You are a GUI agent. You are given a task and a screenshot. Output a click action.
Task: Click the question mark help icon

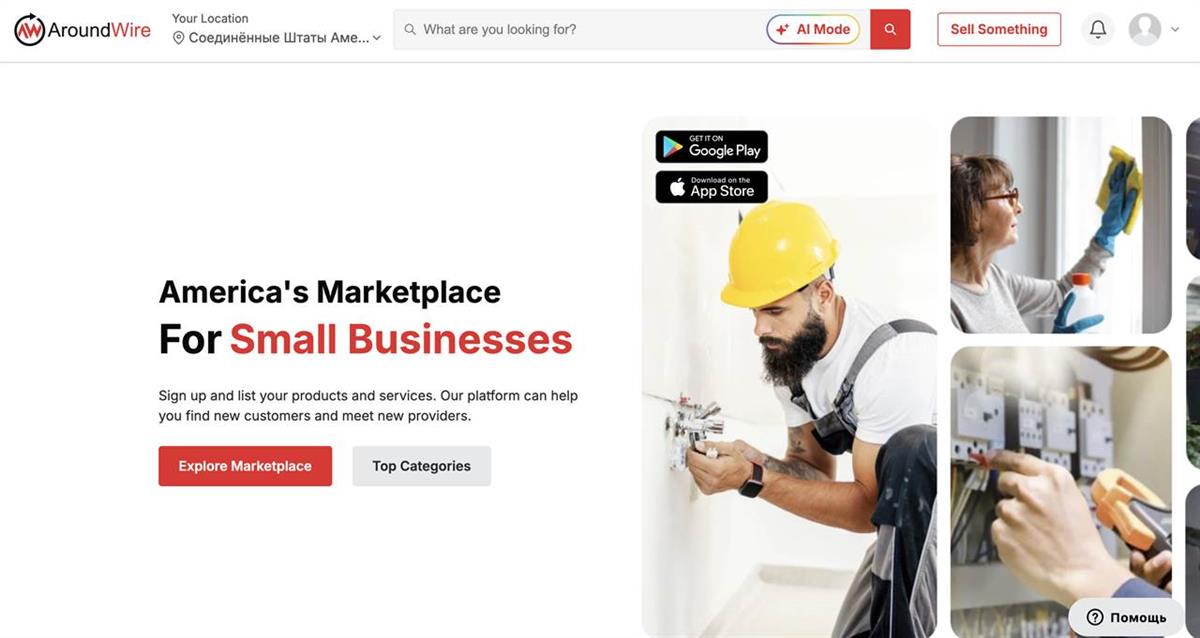[x=1095, y=617]
